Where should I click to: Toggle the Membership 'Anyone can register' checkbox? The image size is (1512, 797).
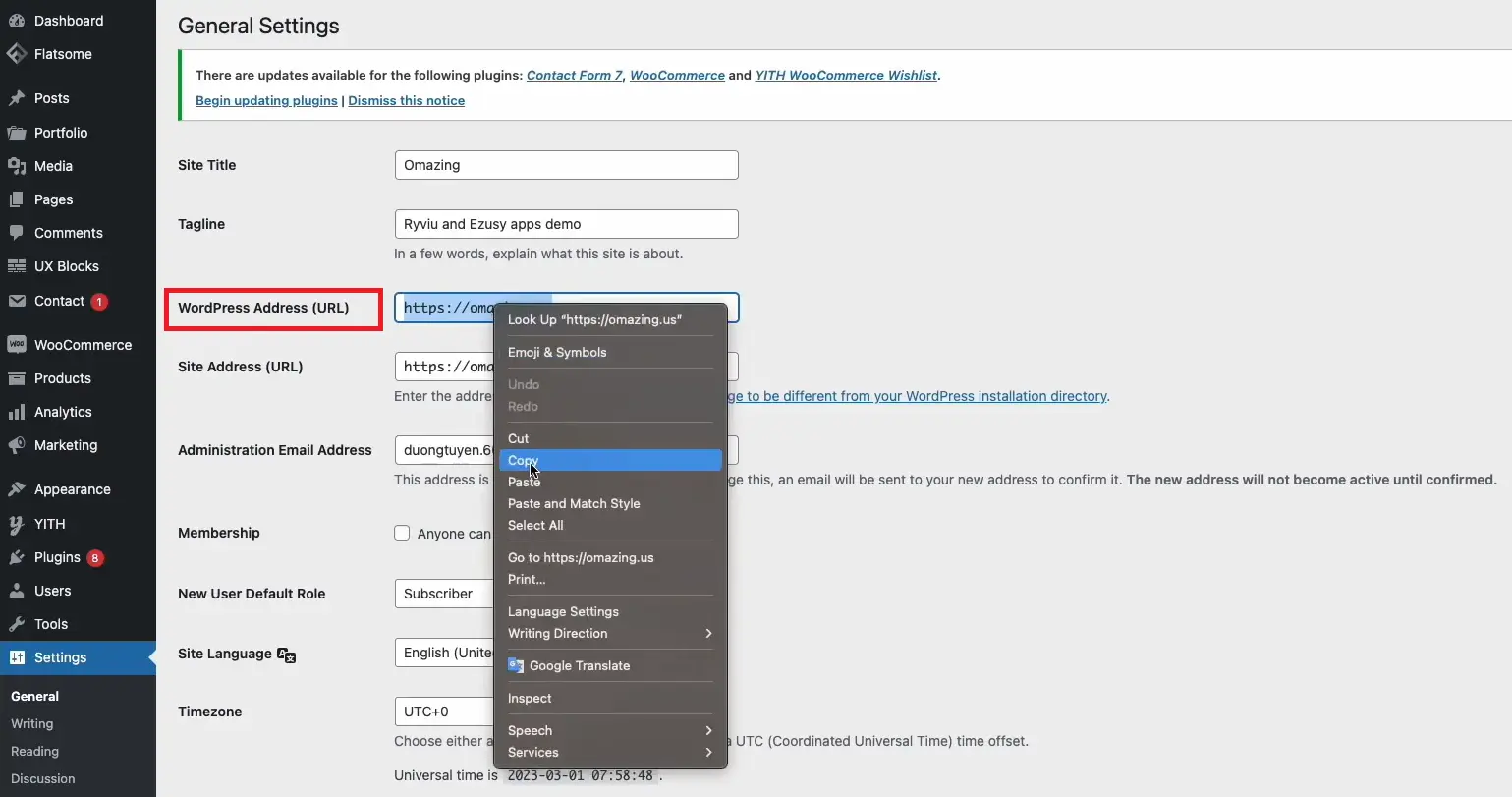(402, 533)
